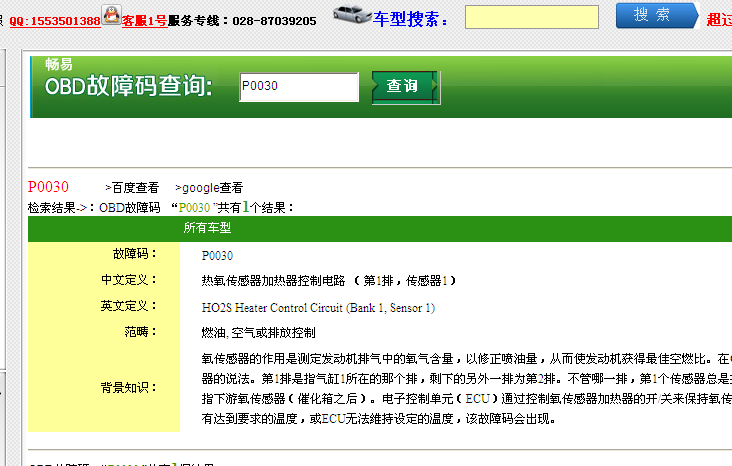Open the 客服1号 customer service link
732x466 pixels.
coord(145,21)
